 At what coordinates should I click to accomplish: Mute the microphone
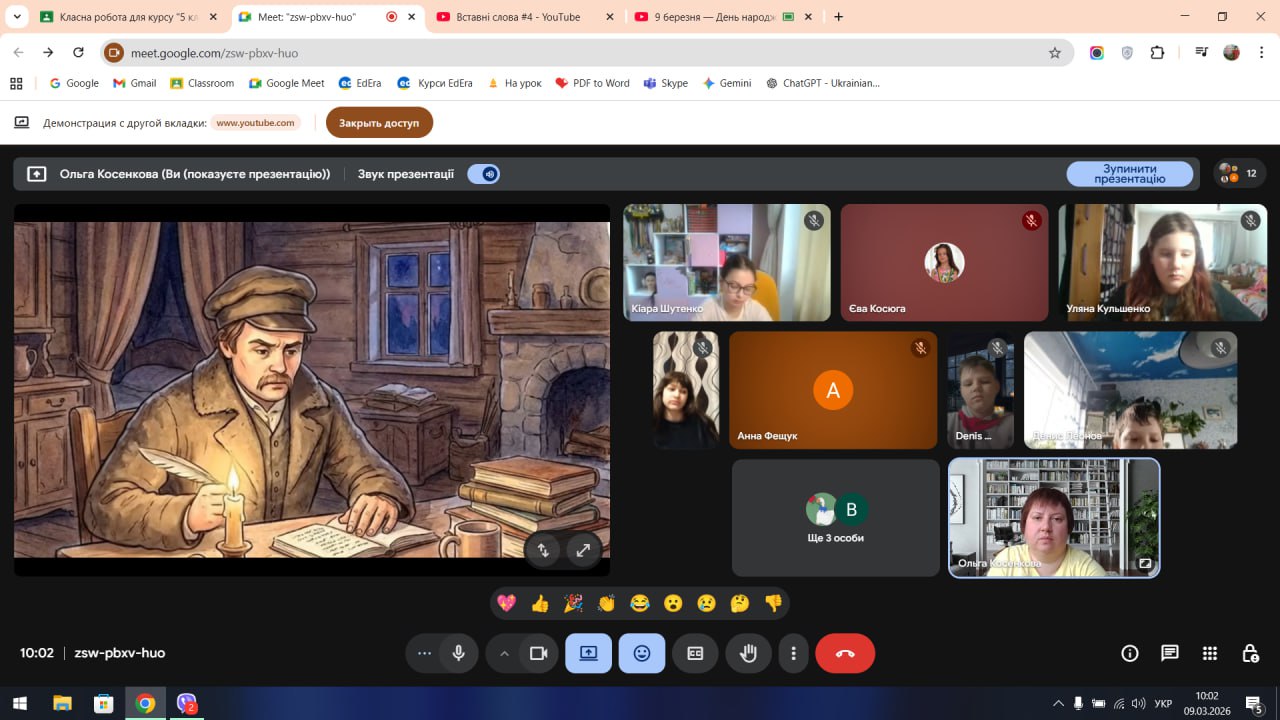[458, 653]
